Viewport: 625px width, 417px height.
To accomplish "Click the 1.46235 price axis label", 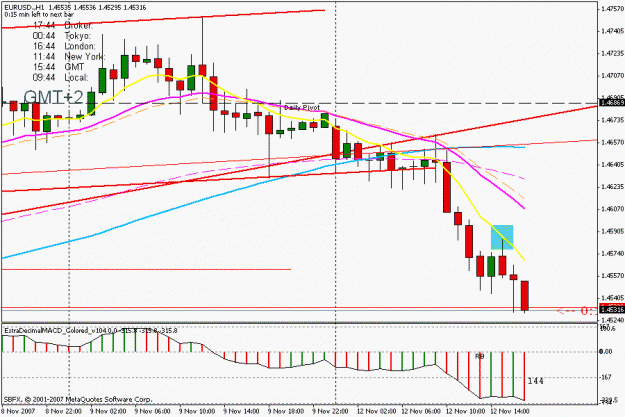I will [613, 187].
